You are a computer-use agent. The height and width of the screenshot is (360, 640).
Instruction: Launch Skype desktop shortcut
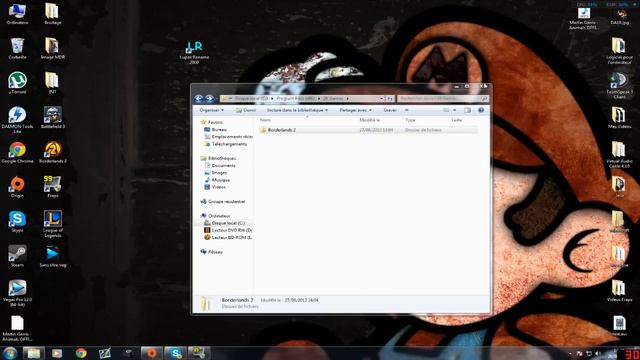[x=17, y=222]
